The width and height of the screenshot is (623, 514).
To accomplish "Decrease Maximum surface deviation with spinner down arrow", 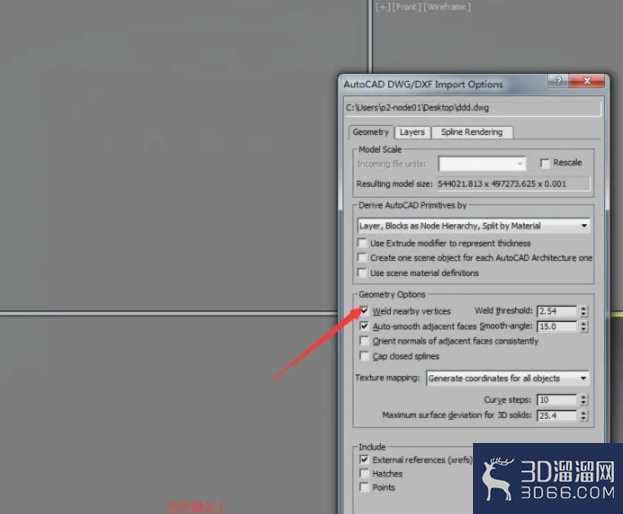I will pos(583,419).
